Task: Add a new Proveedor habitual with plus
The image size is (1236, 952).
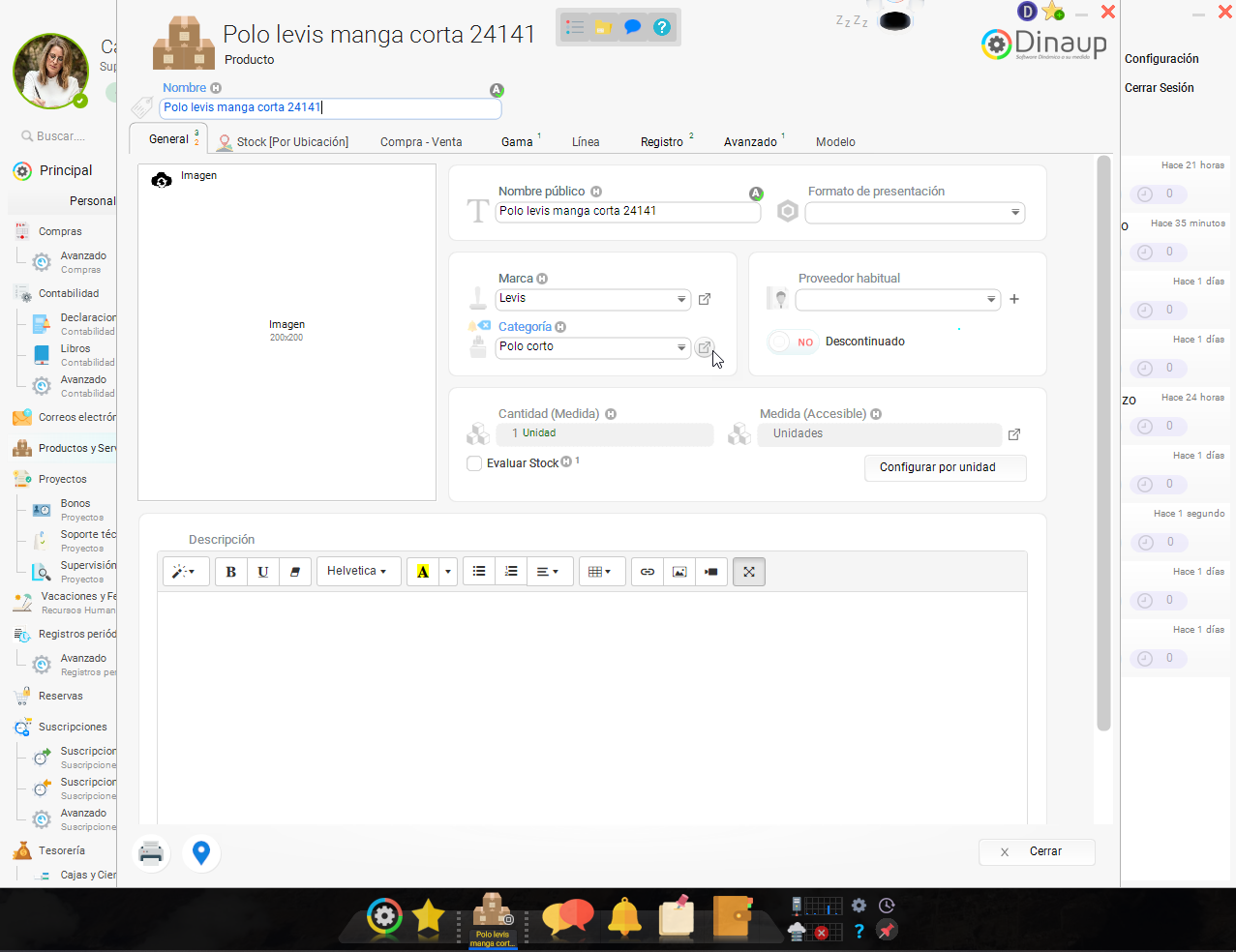Action: tap(1014, 299)
